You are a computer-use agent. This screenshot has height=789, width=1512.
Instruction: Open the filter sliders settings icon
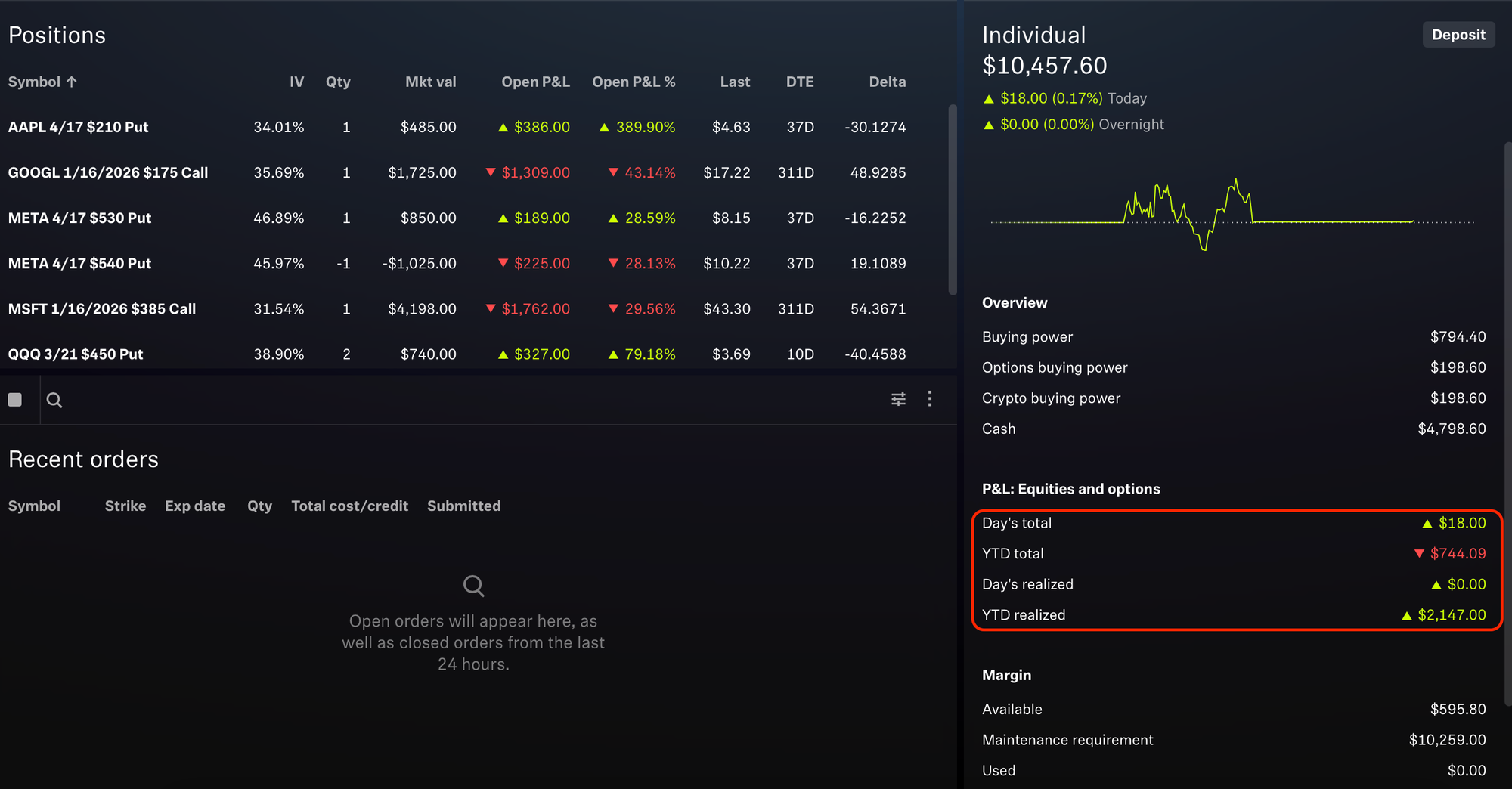[x=898, y=399]
